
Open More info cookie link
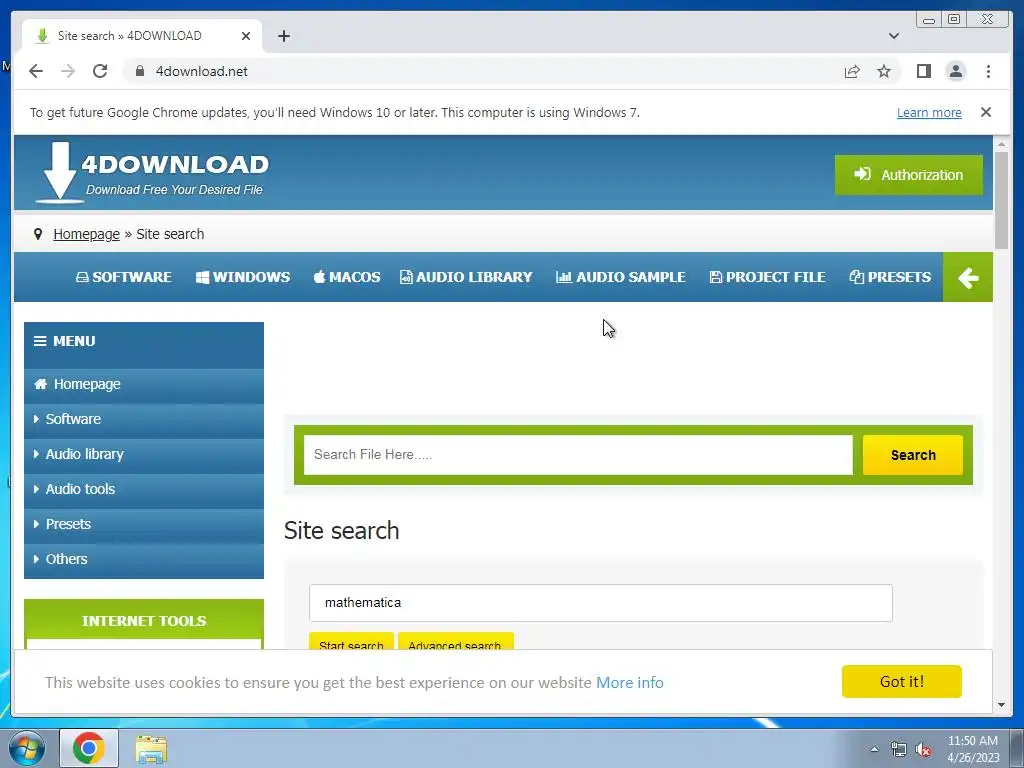pyautogui.click(x=630, y=682)
